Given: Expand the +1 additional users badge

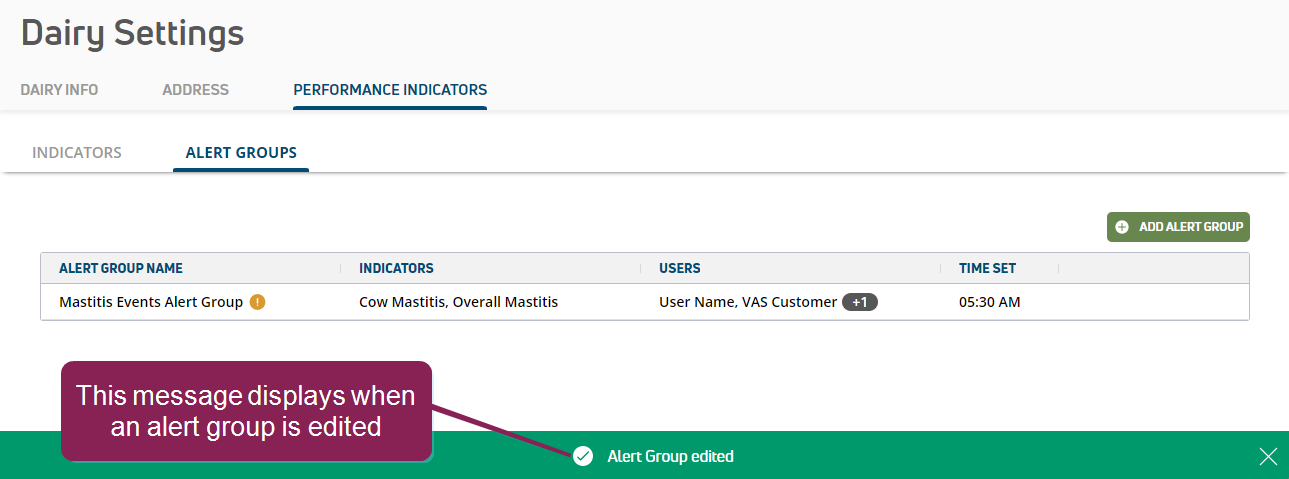Looking at the screenshot, I should [859, 302].
